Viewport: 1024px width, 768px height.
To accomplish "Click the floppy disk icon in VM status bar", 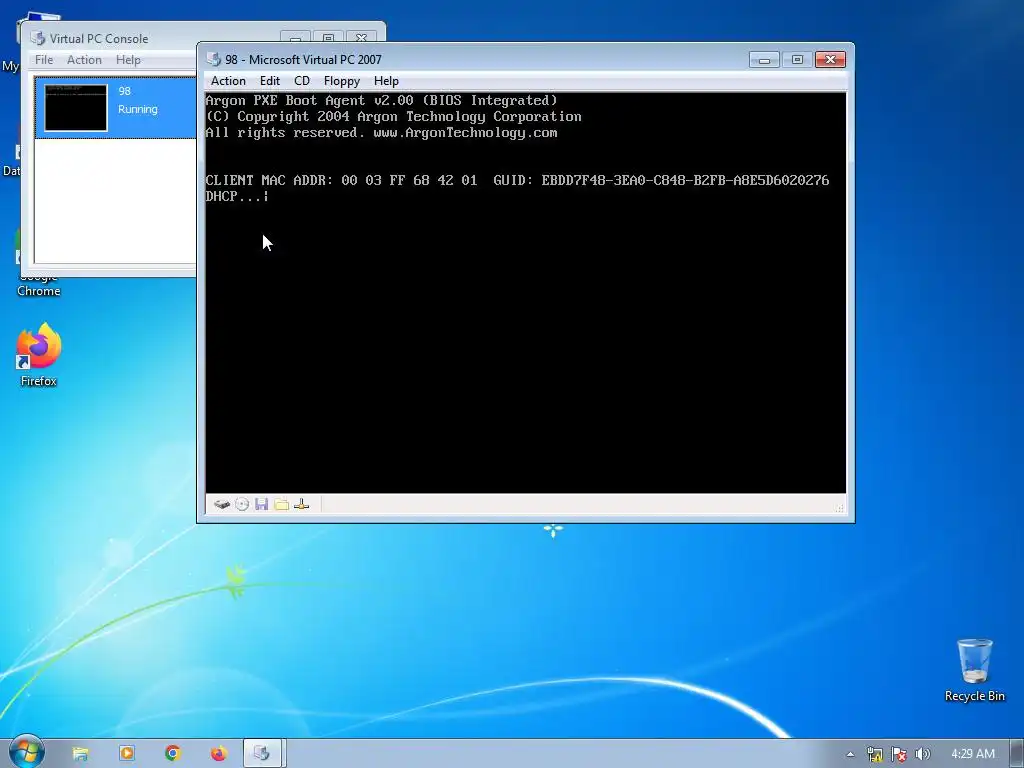I will (262, 504).
